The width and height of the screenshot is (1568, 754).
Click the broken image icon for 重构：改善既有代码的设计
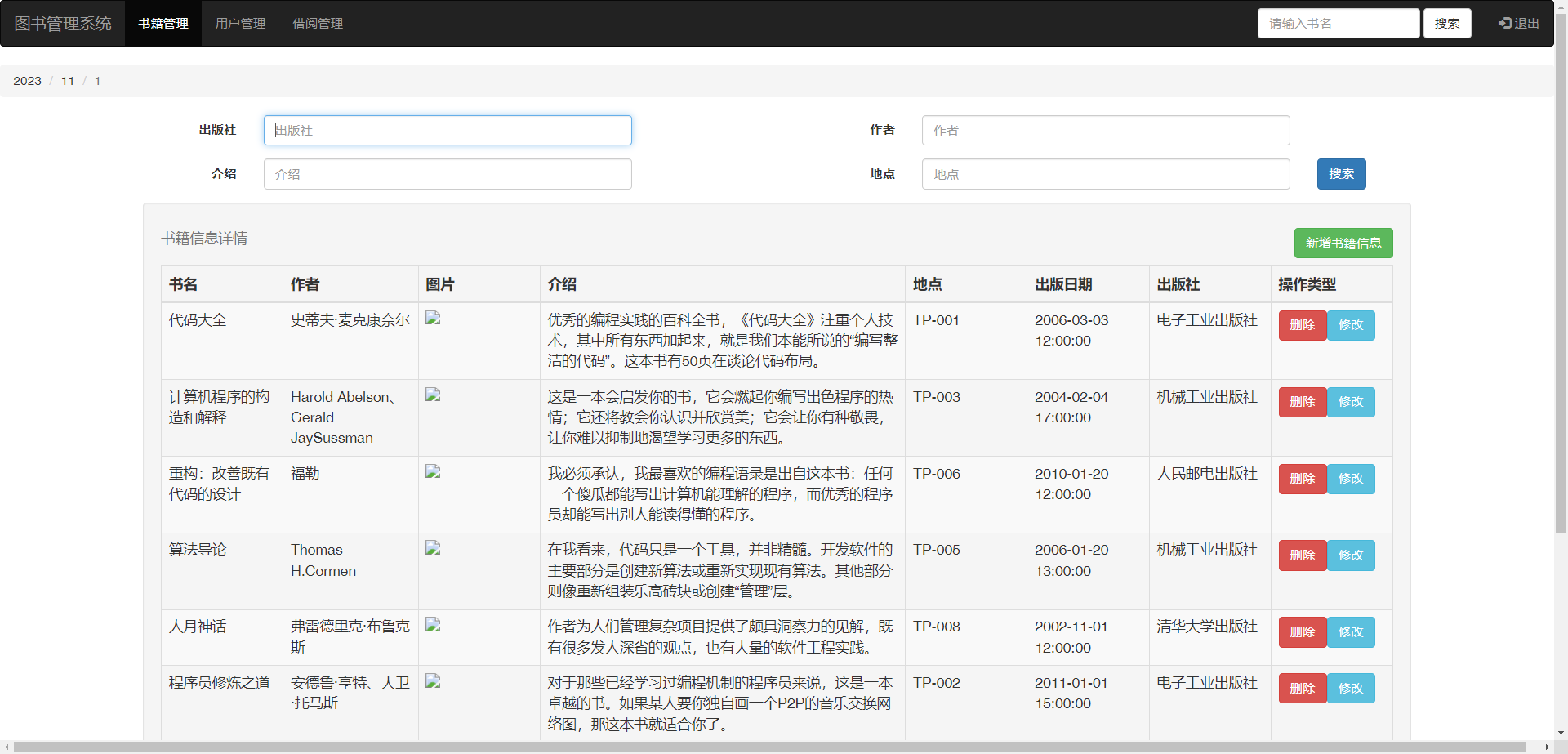[433, 471]
